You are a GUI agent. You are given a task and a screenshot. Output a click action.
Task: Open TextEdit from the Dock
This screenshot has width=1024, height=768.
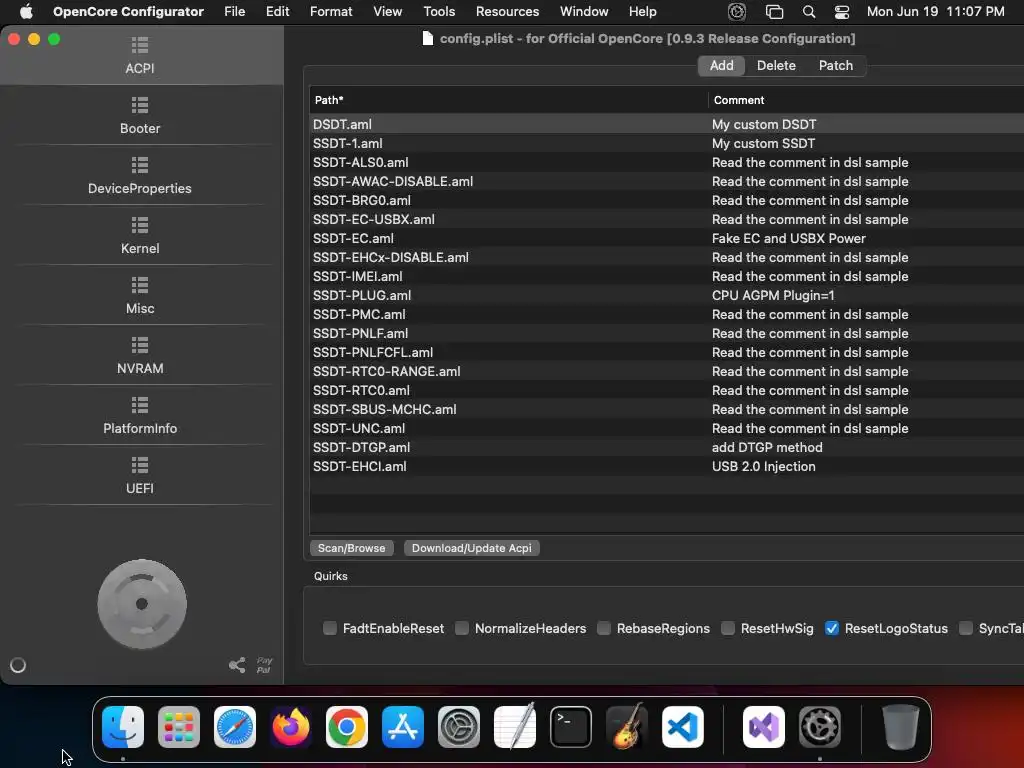pos(515,727)
